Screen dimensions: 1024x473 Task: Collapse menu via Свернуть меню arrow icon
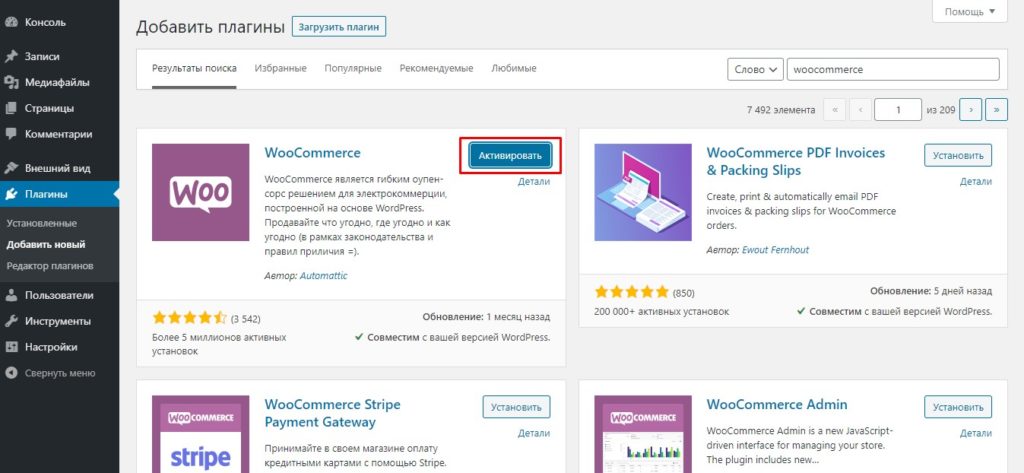(x=11, y=373)
